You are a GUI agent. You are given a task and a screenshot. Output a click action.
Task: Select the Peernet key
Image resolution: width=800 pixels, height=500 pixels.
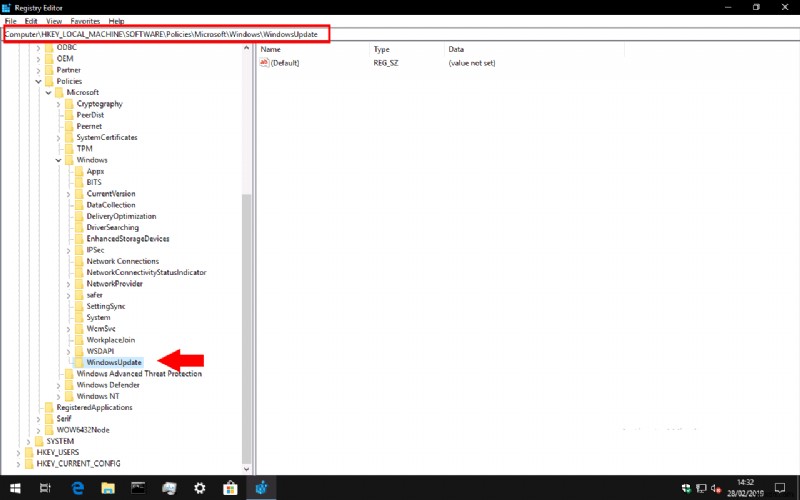point(89,126)
